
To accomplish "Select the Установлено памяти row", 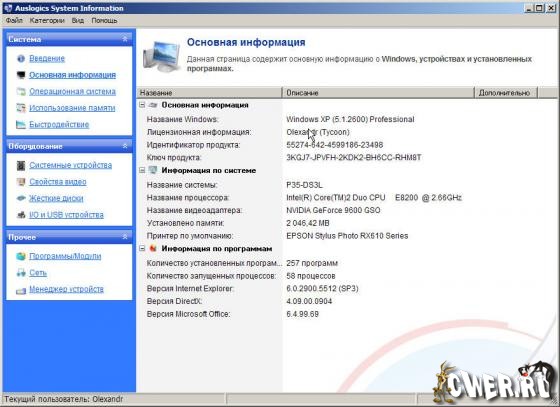I will point(347,223).
